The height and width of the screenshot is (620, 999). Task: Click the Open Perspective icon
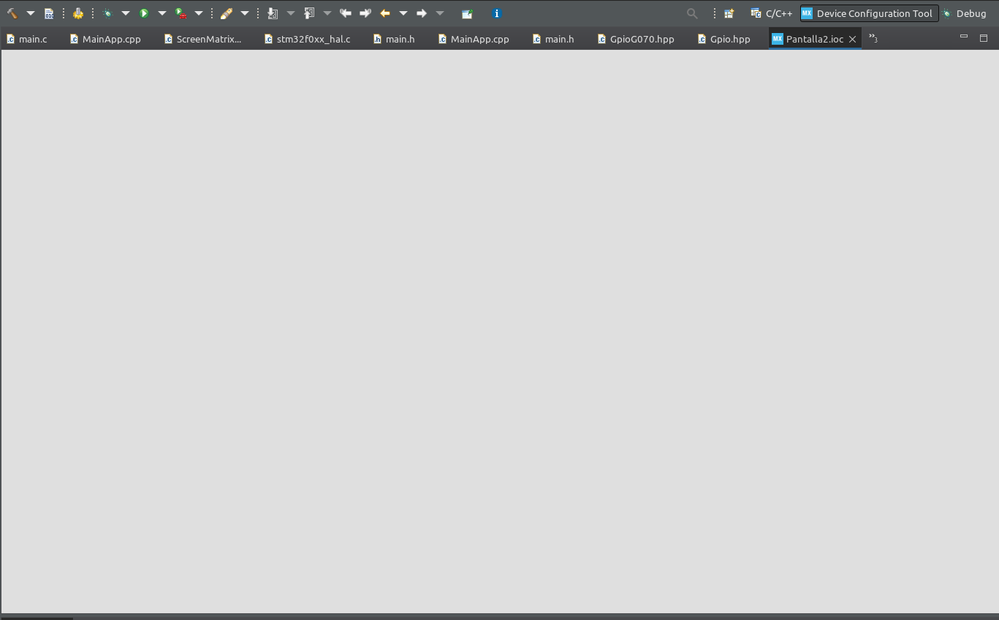[x=729, y=13]
